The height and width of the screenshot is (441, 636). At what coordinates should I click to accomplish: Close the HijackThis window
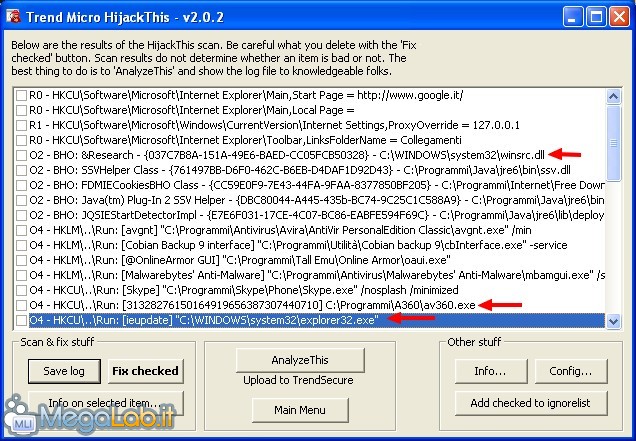click(619, 17)
